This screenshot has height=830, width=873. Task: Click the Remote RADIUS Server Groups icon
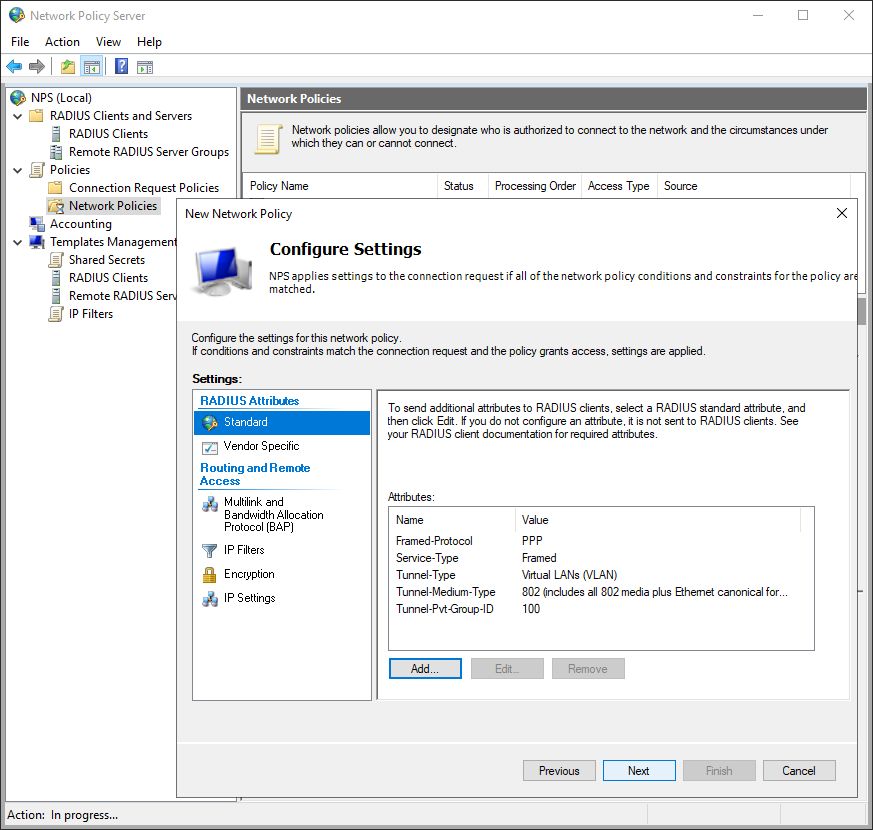tap(56, 151)
